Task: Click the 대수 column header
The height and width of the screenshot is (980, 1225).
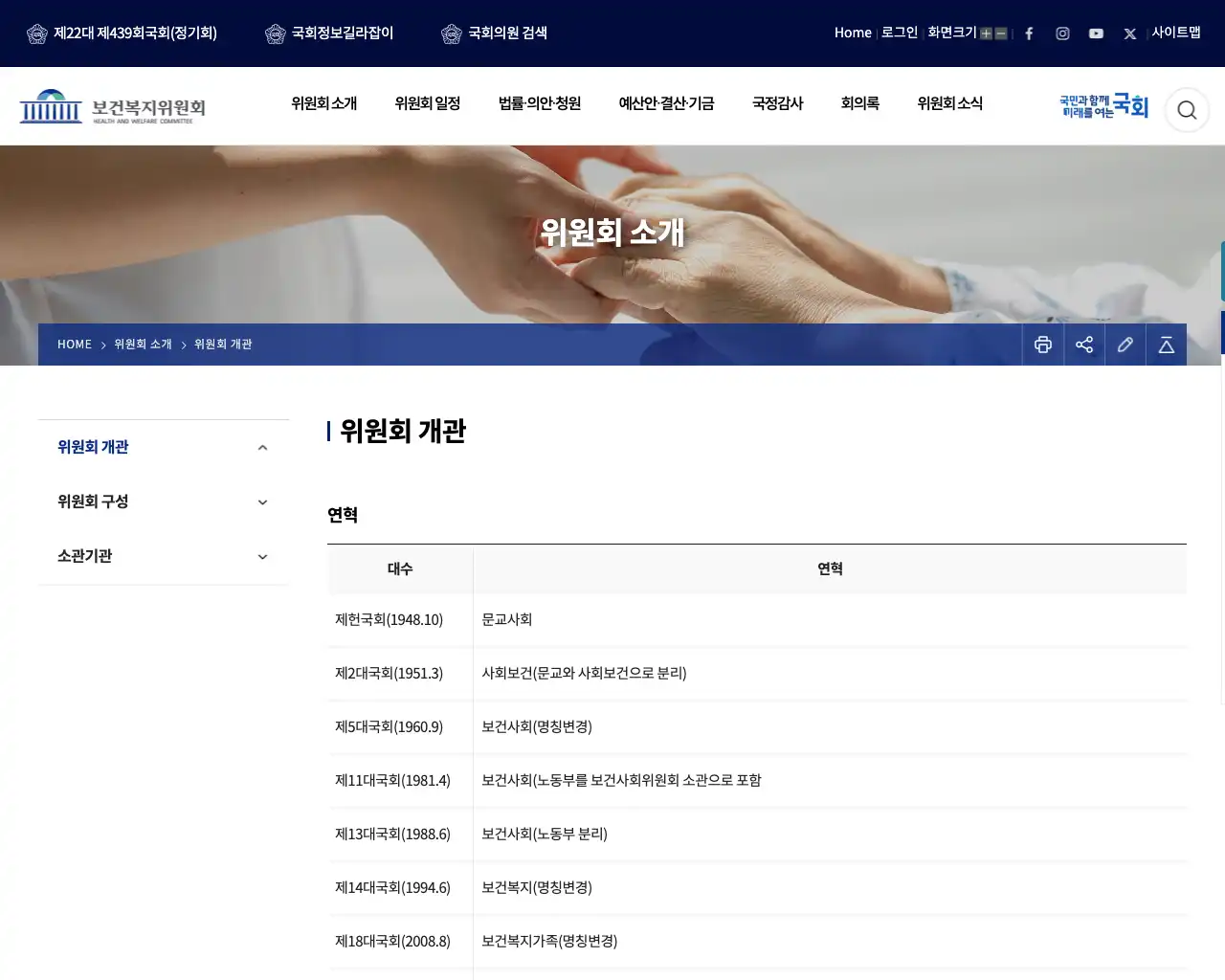Action: [400, 569]
